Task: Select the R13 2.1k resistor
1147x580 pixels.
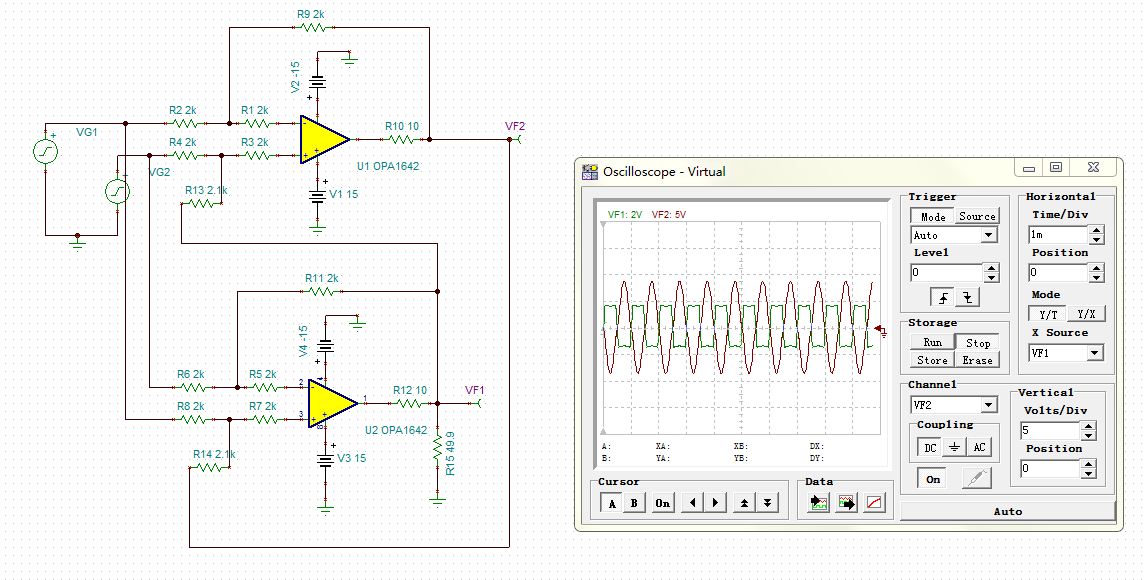Action: click(x=201, y=203)
